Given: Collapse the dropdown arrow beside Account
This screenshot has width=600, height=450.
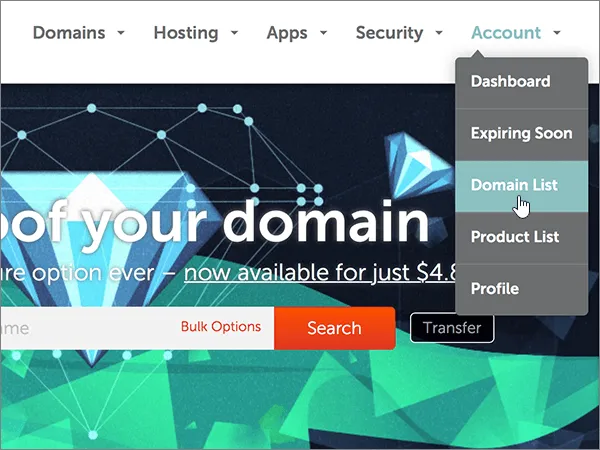Looking at the screenshot, I should coord(557,33).
